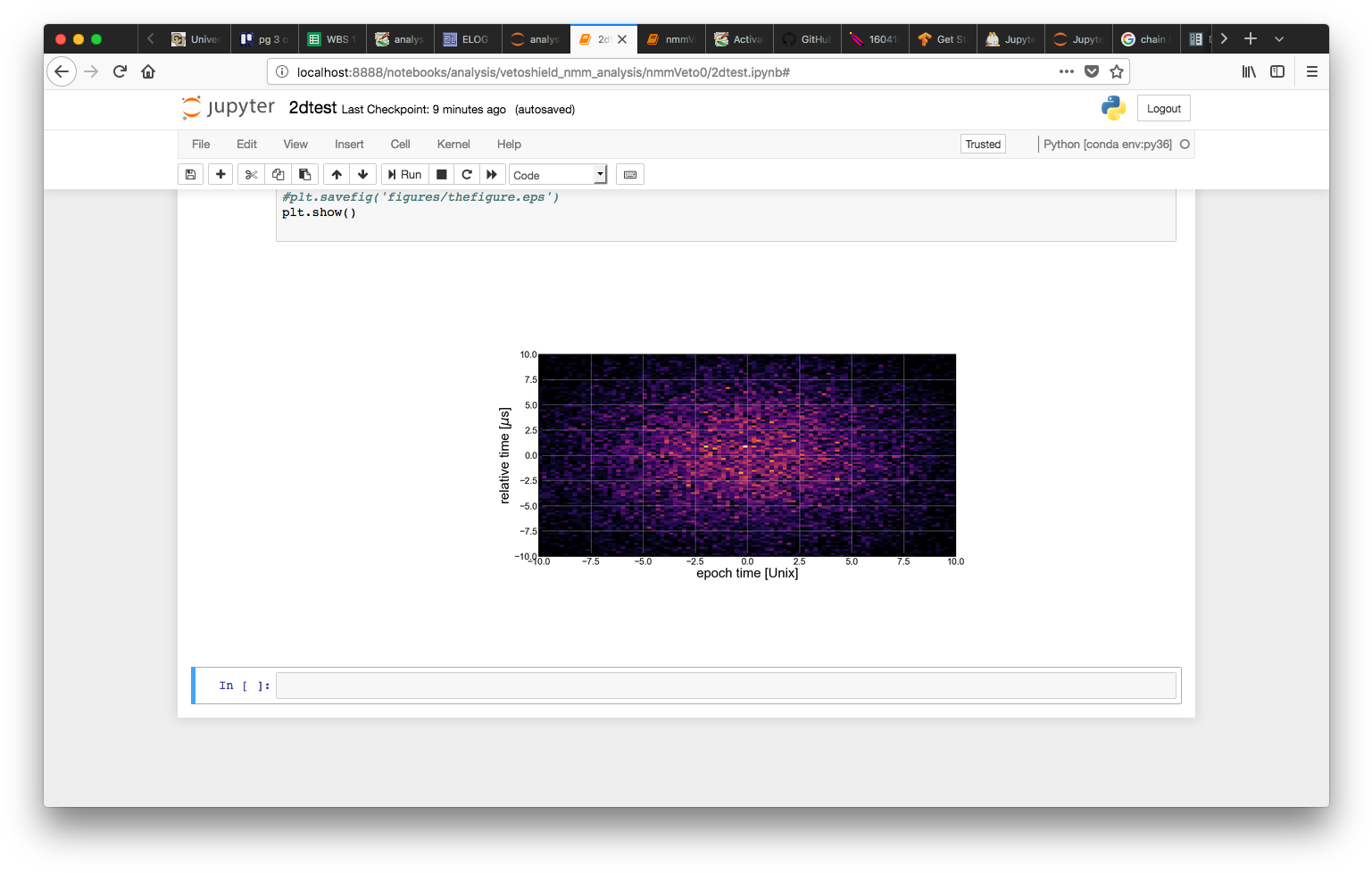Open the tab list chevron
Viewport: 1372px width, 873px height.
(x=1279, y=38)
